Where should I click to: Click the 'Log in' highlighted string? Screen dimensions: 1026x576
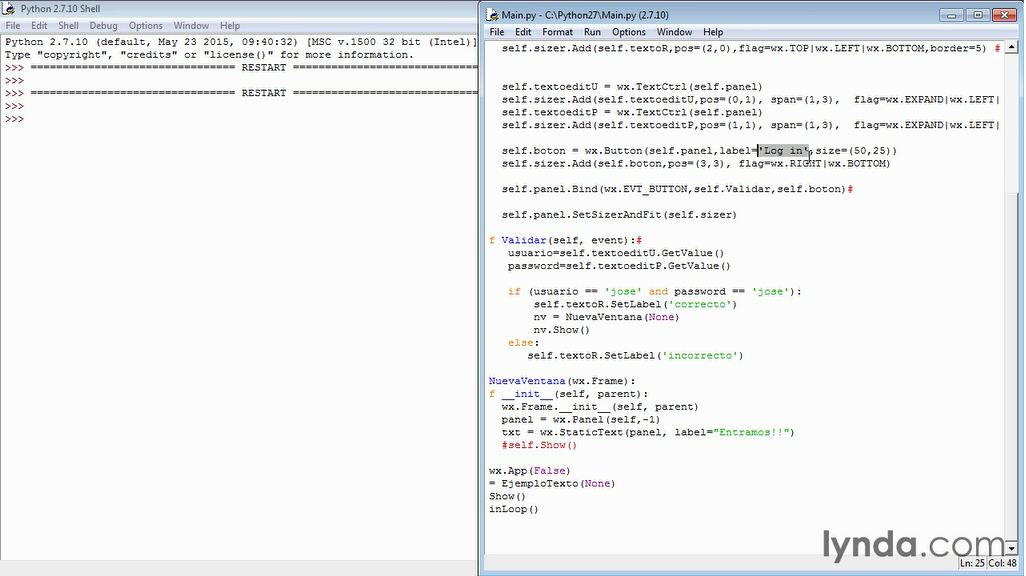coord(784,151)
